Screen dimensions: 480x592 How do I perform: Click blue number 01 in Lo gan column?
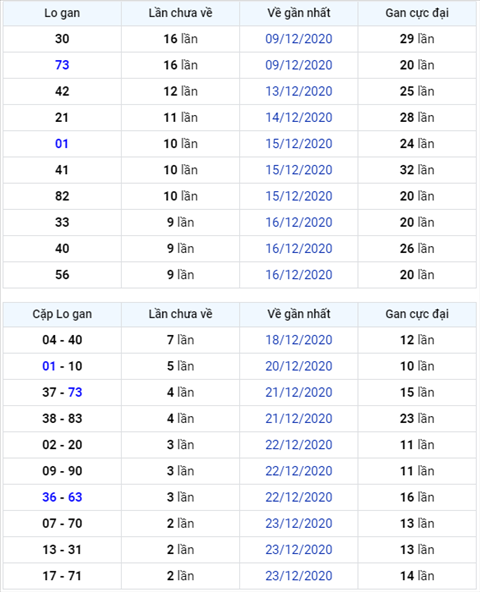point(62,143)
